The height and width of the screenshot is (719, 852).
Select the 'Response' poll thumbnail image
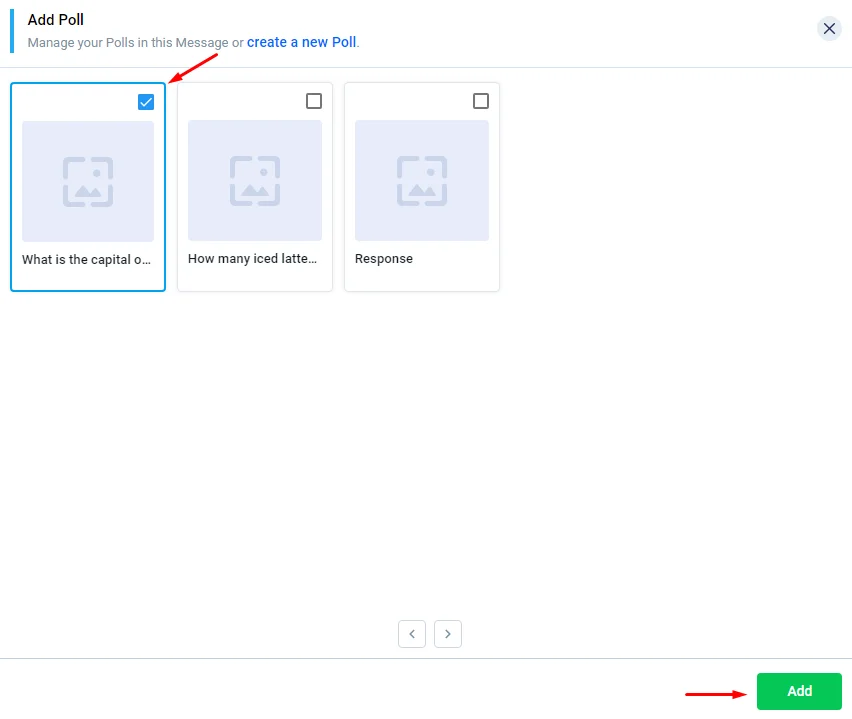[422, 180]
